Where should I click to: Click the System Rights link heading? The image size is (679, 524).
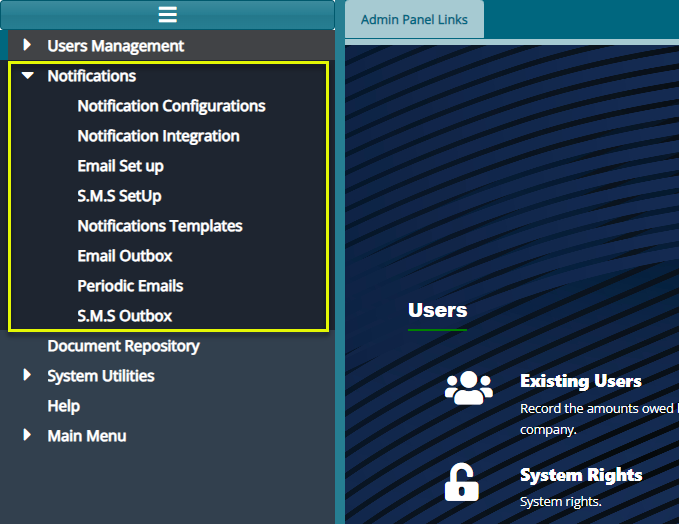[x=580, y=475]
